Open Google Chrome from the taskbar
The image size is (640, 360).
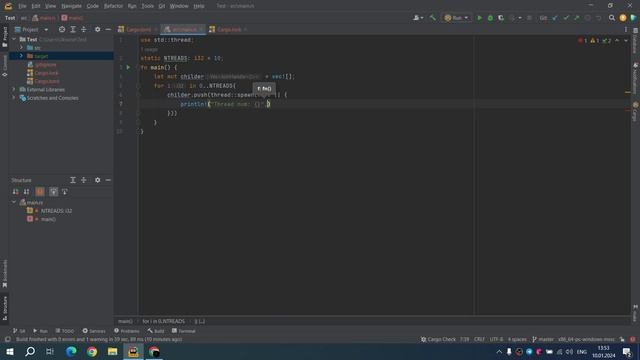tap(92, 351)
